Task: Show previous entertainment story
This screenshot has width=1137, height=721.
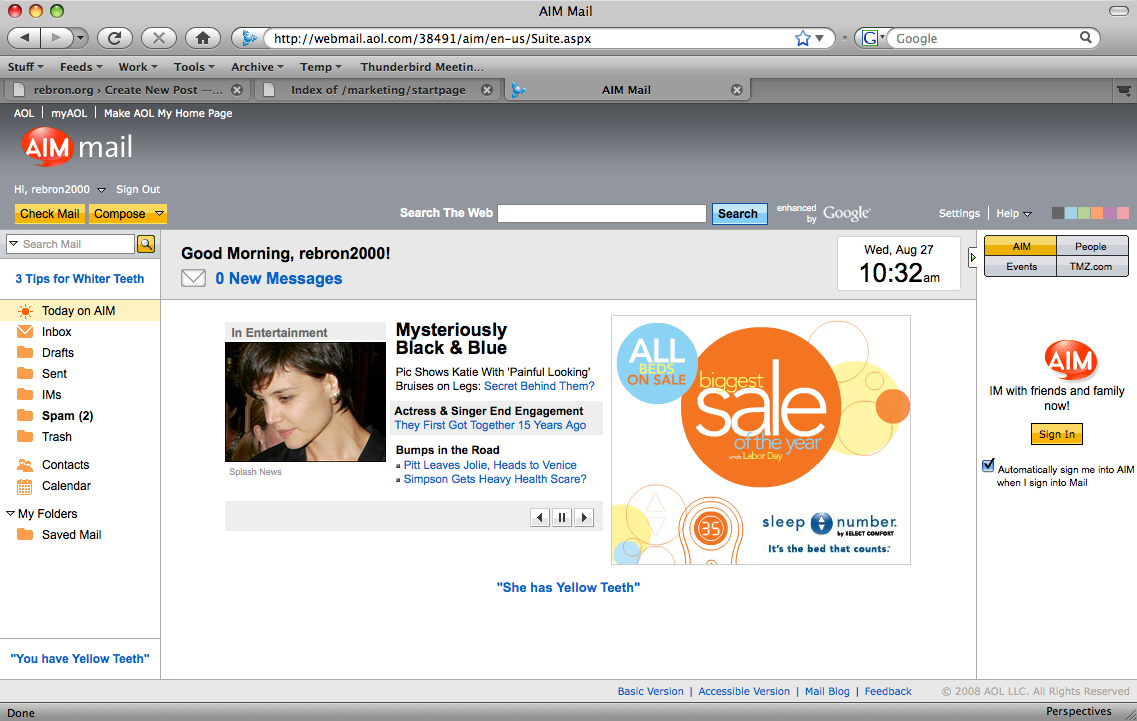Action: (539, 517)
